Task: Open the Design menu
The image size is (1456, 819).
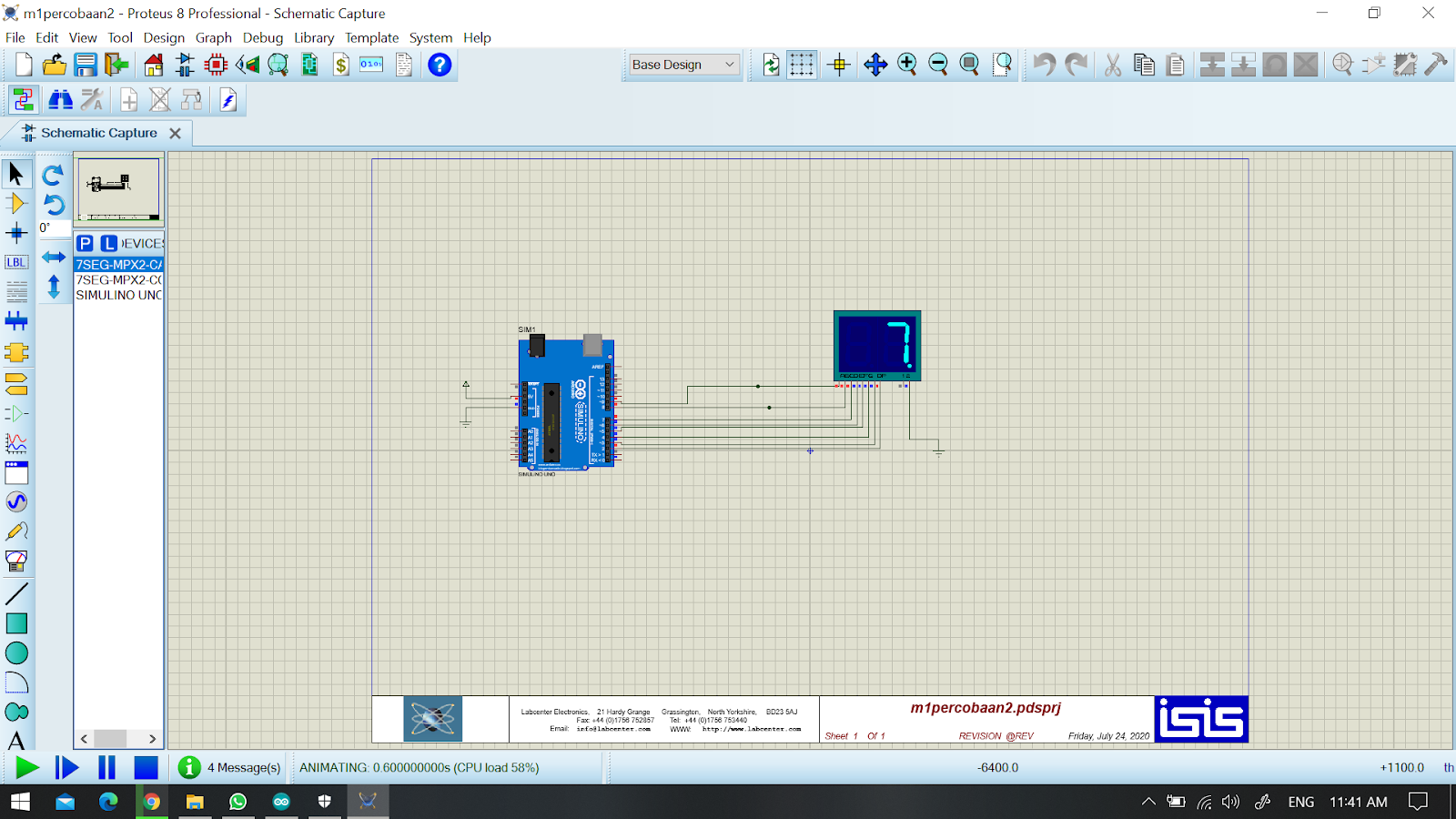Action: click(164, 37)
